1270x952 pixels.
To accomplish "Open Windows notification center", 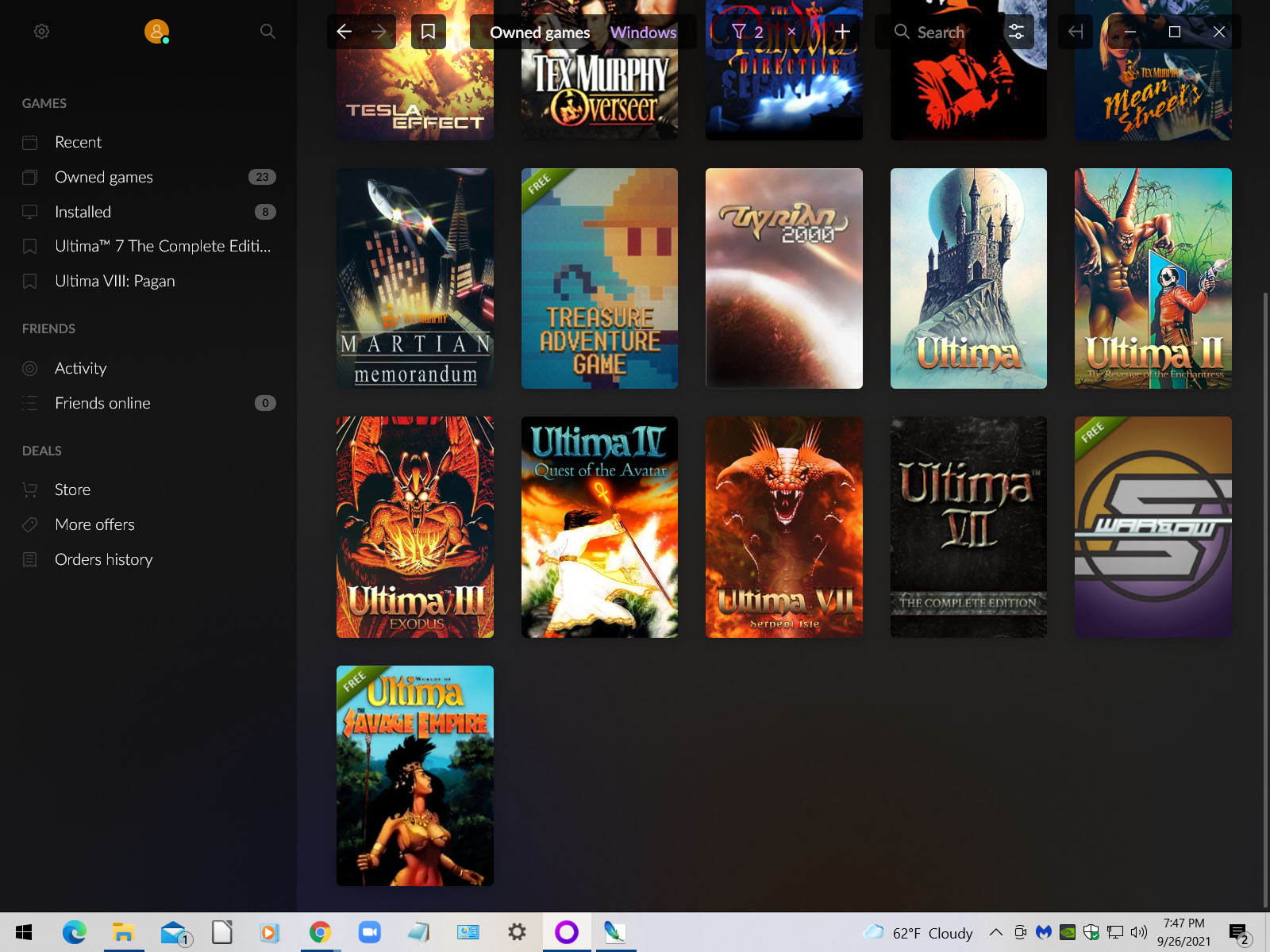I will click(x=1240, y=934).
